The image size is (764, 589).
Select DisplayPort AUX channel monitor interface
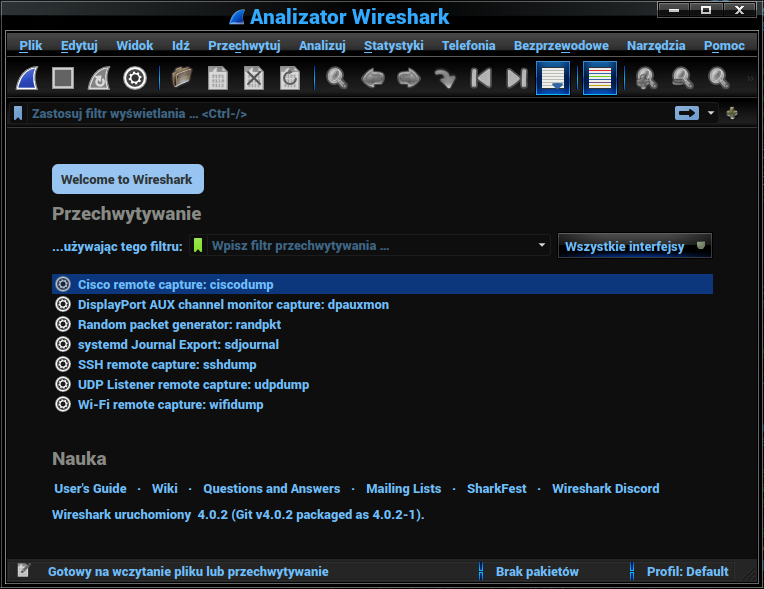382,304
